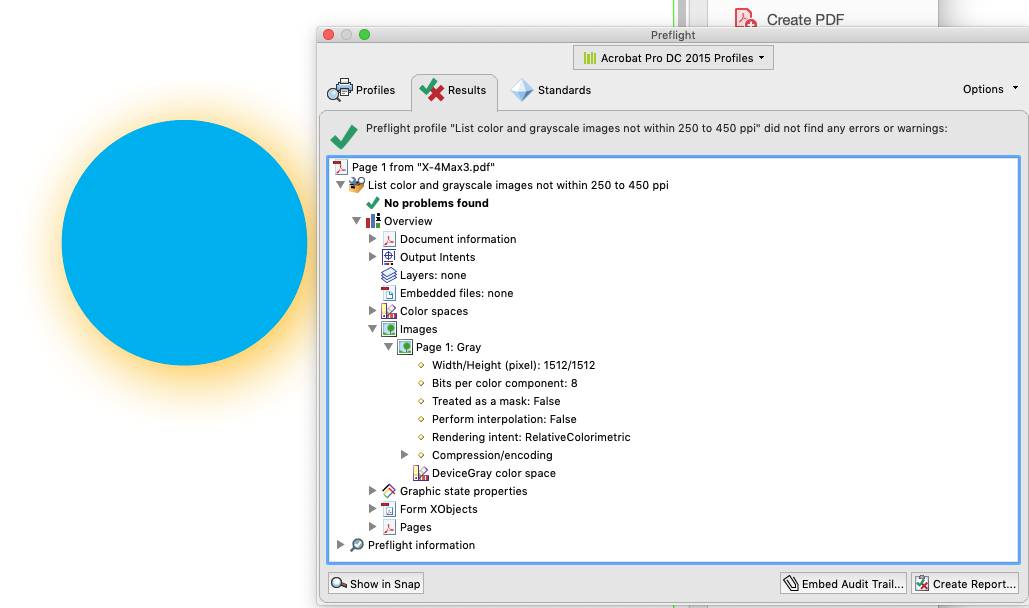Switch to the Standards tab

pos(550,90)
